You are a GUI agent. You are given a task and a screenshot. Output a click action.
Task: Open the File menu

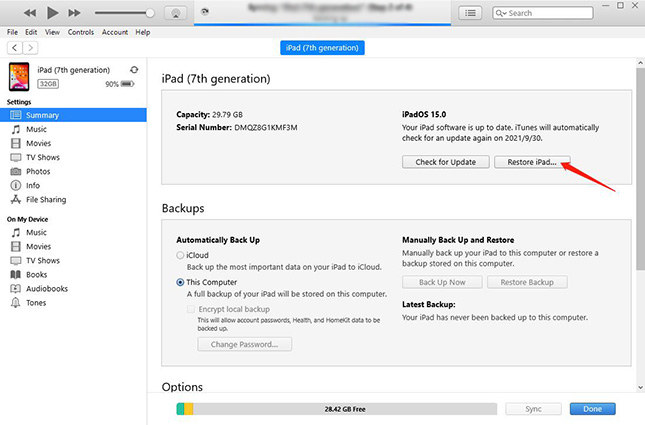click(12, 32)
